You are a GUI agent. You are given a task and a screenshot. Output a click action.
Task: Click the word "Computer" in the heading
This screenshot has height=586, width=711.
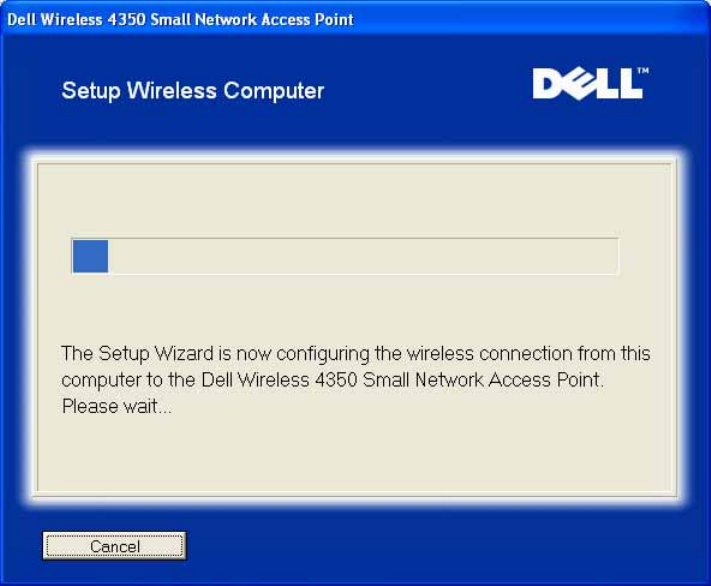[x=274, y=91]
